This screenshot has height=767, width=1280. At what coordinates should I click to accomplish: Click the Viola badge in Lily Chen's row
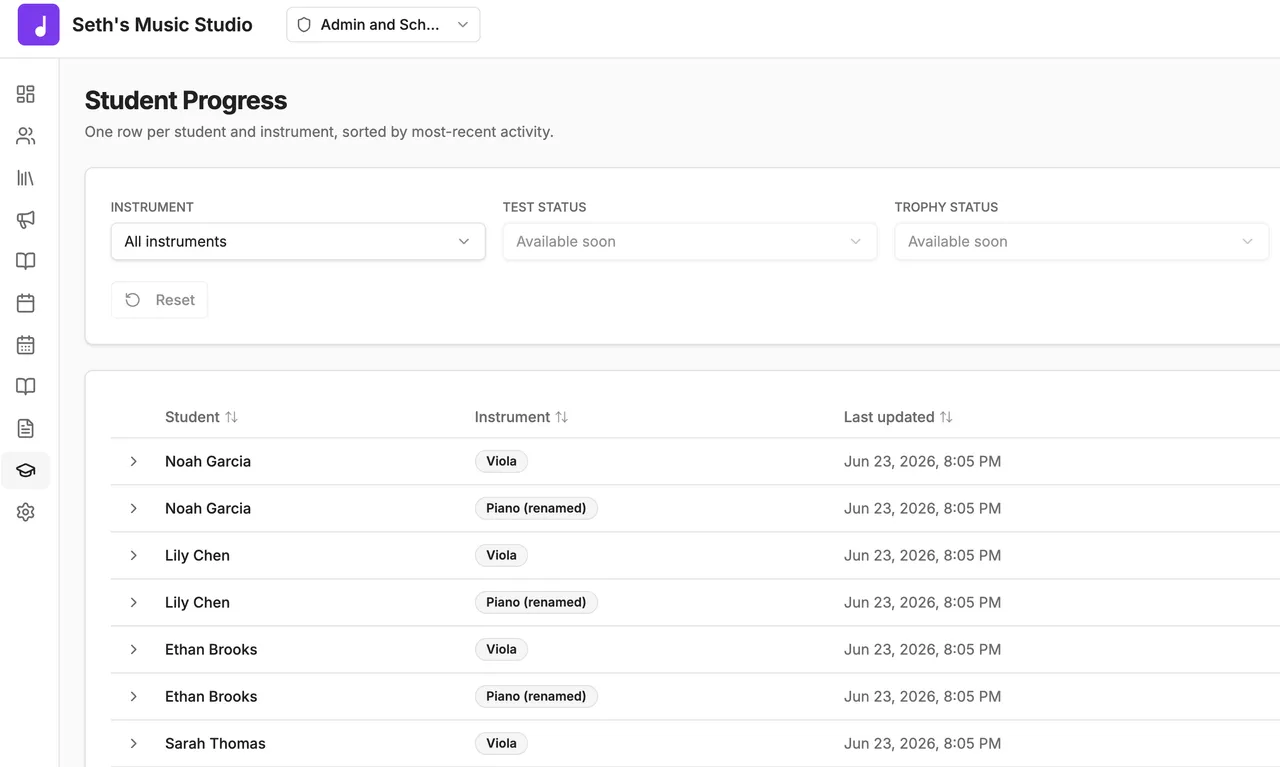(501, 555)
